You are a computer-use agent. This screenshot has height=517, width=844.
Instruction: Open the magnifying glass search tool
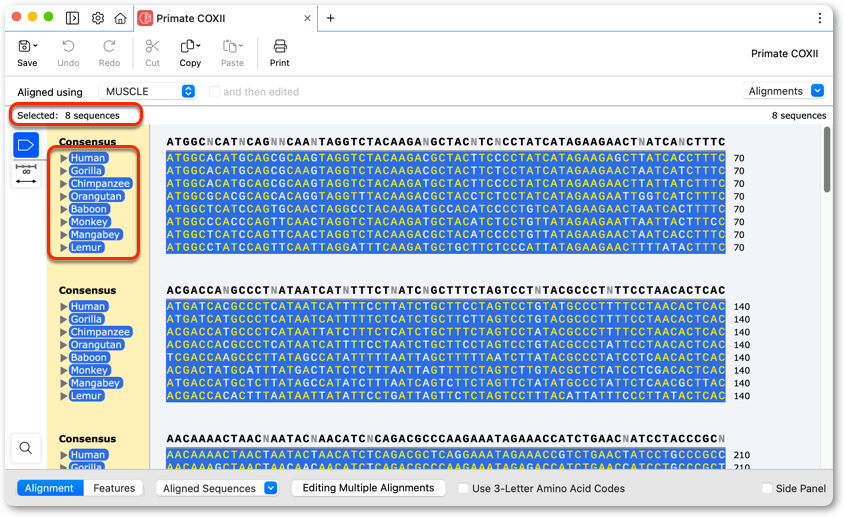25,448
